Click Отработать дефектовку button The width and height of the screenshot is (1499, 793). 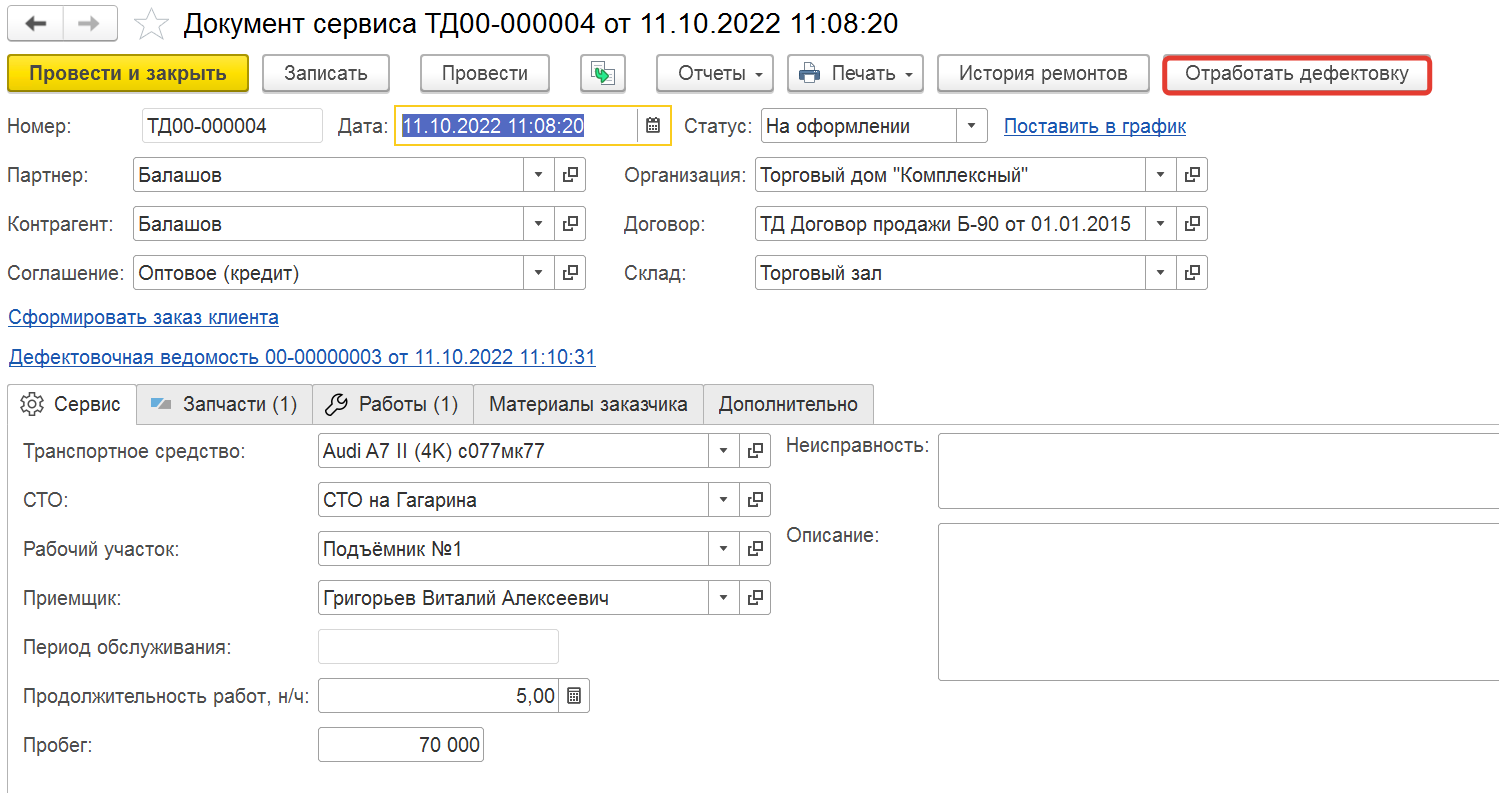click(x=1297, y=74)
